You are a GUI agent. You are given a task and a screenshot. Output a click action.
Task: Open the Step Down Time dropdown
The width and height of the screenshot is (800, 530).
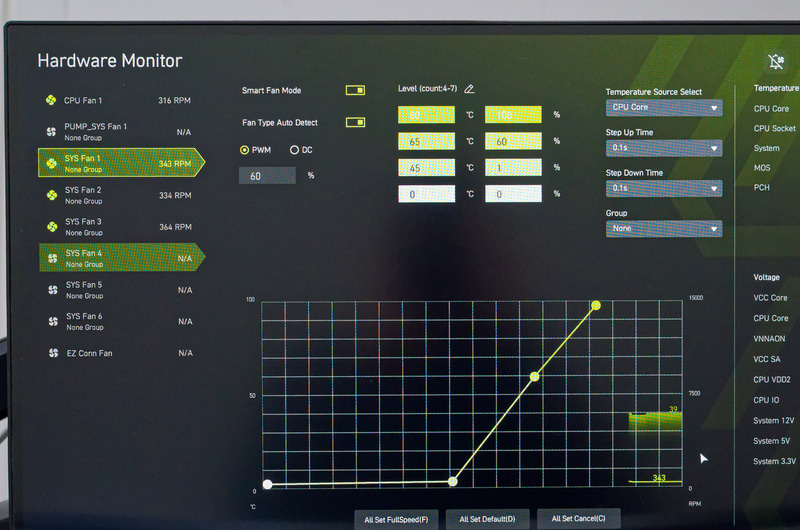(x=664, y=188)
